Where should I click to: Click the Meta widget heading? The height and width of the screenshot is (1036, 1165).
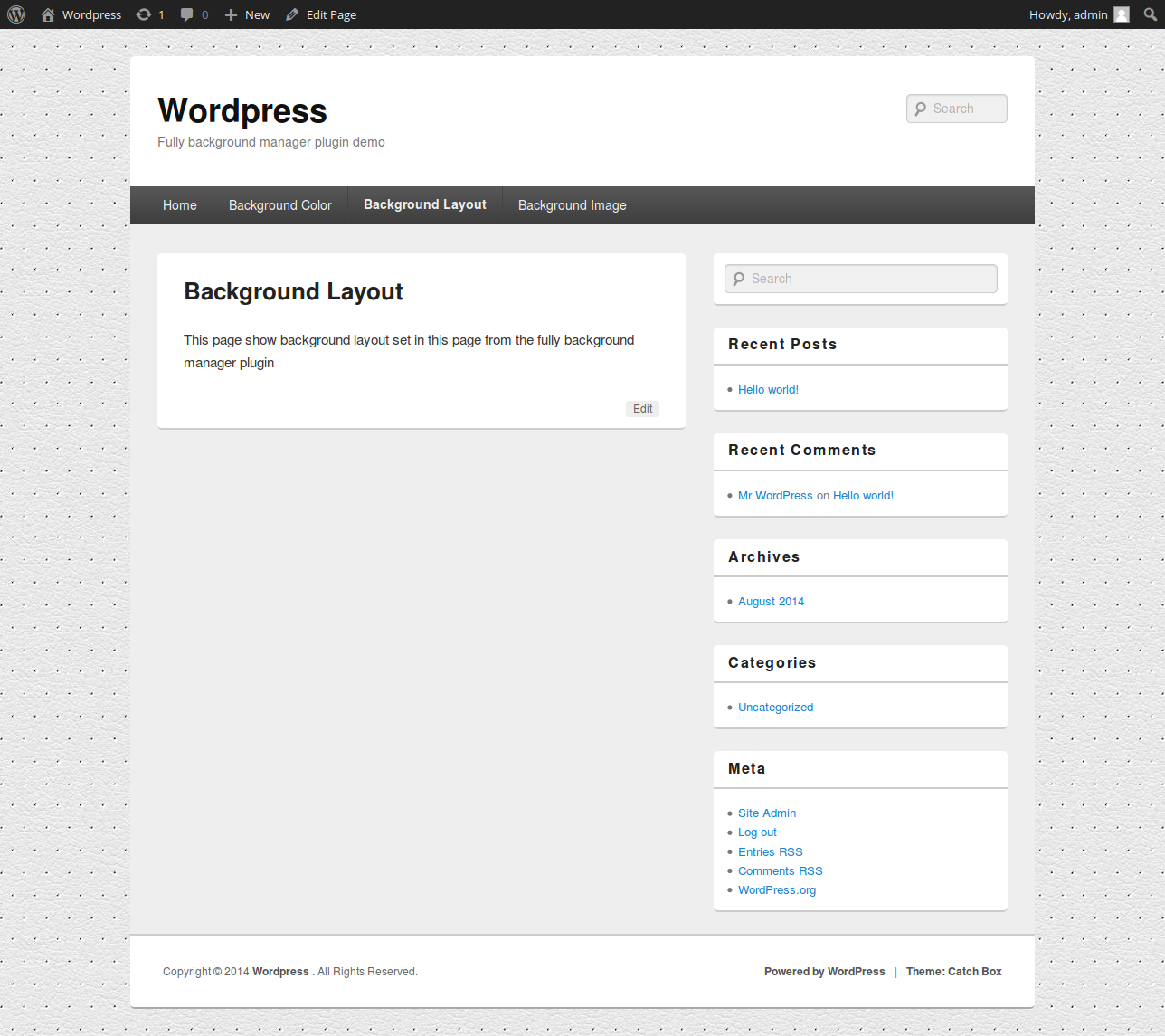click(747, 768)
